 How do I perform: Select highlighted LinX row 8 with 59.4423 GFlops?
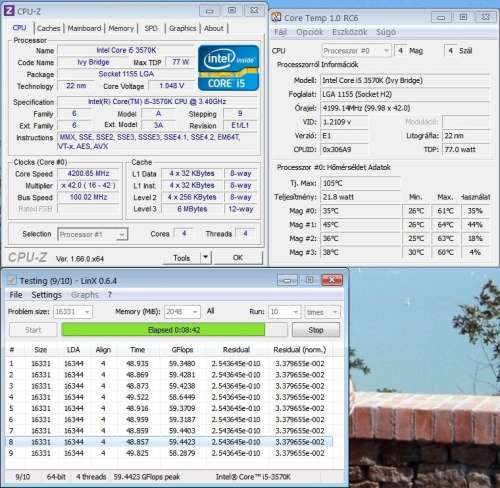(169, 442)
